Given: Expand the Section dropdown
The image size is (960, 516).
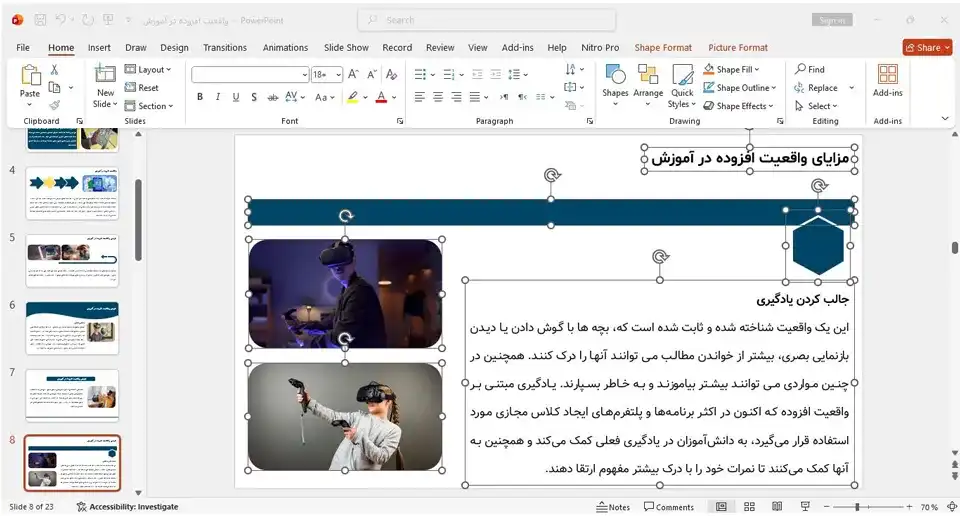Looking at the screenshot, I should (149, 106).
